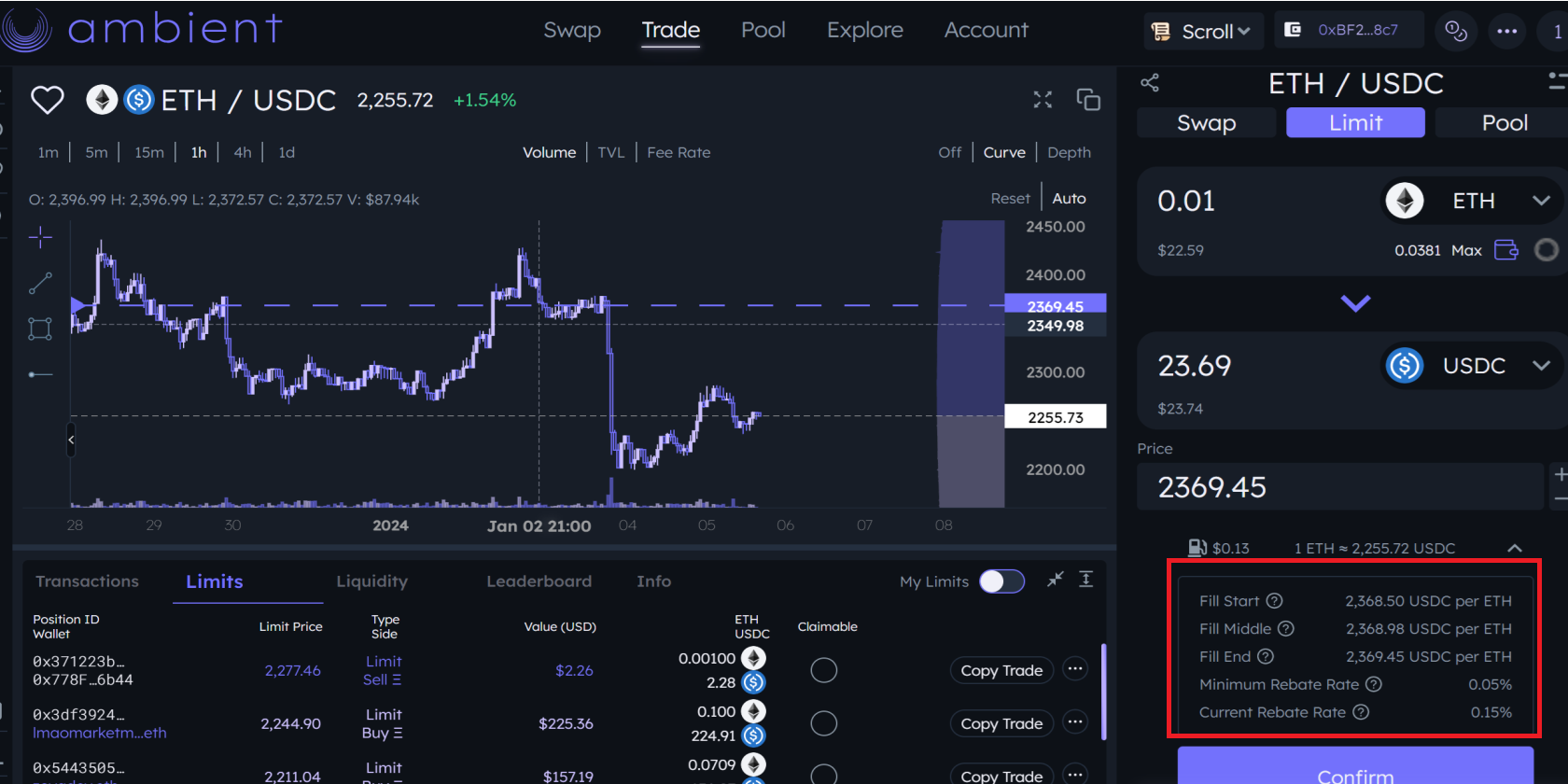Turn liquidity overlay Off
This screenshot has width=1568, height=784.
pyautogui.click(x=950, y=152)
